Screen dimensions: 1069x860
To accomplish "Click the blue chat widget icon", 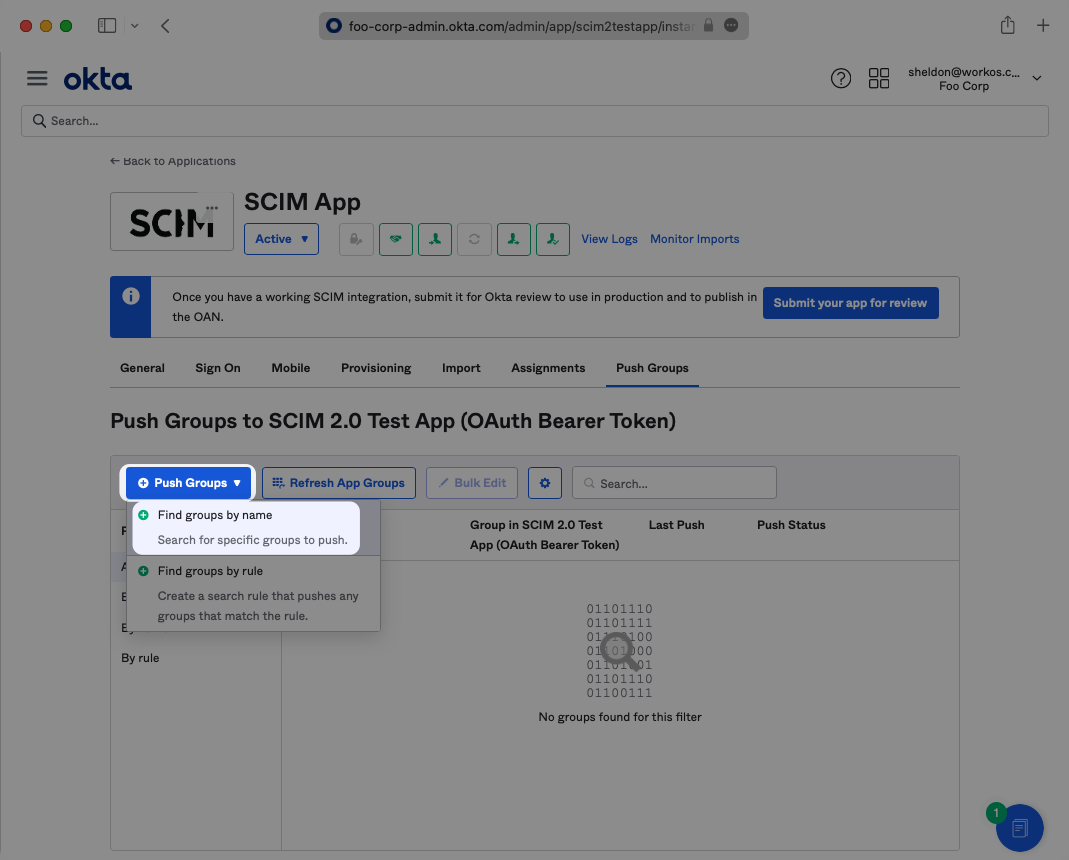I will tap(1019, 827).
